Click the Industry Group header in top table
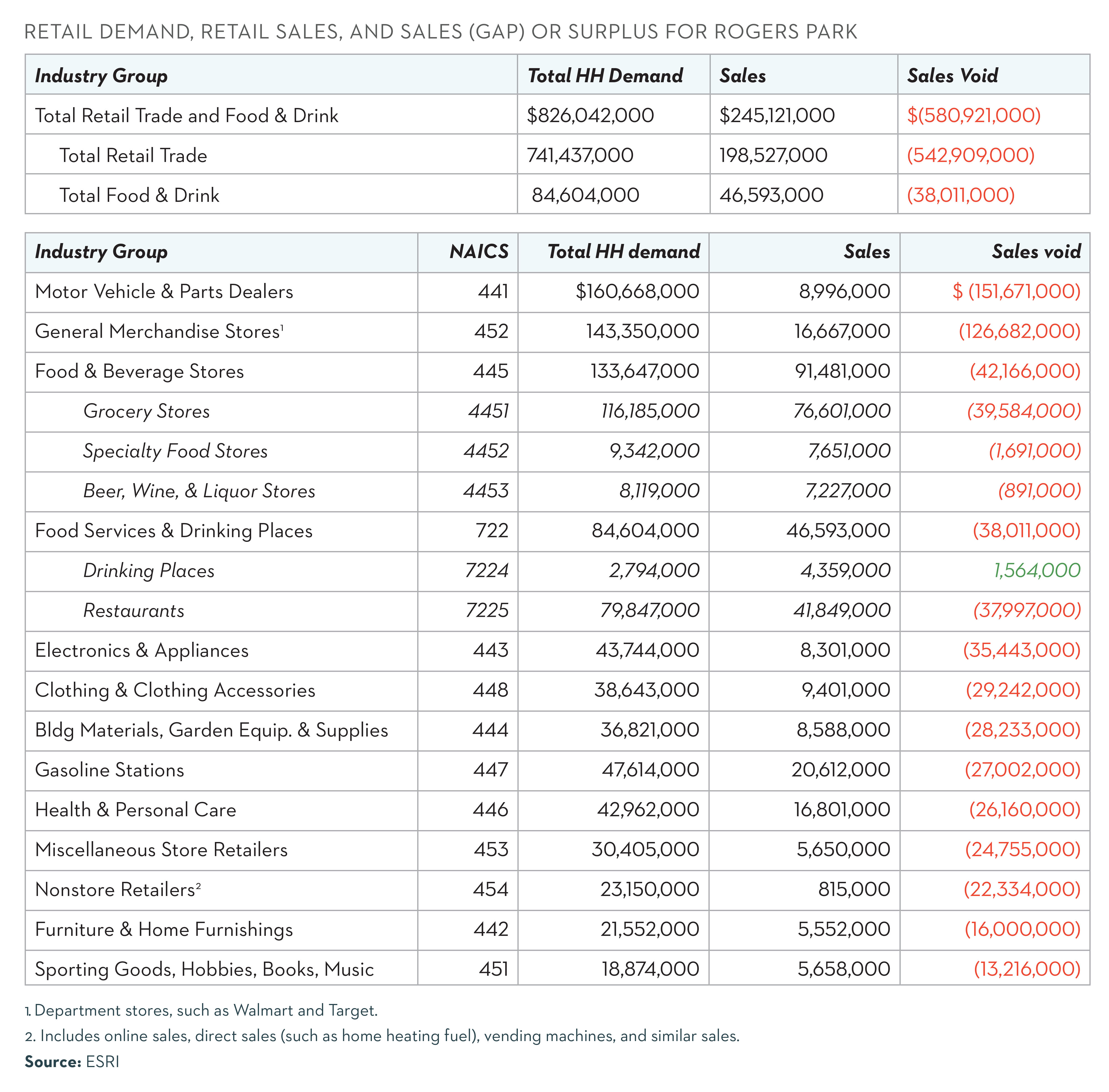Image resolution: width=1109 pixels, height=1092 pixels. point(101,76)
